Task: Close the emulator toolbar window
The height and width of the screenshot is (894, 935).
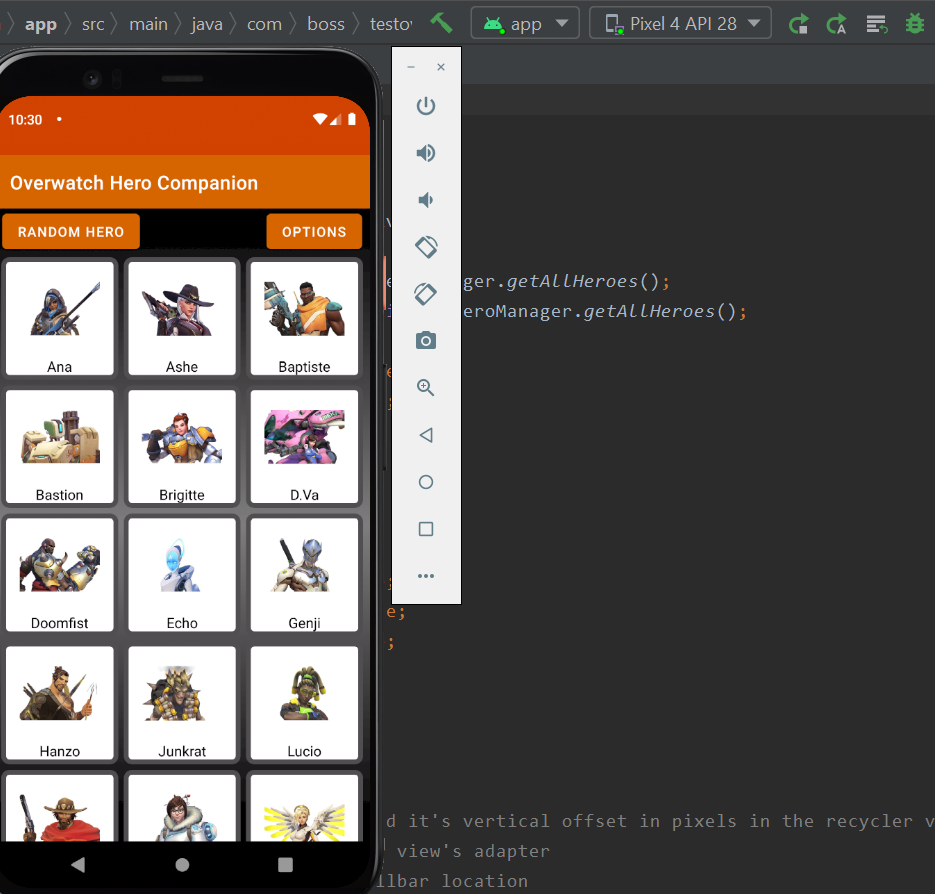Action: click(441, 67)
